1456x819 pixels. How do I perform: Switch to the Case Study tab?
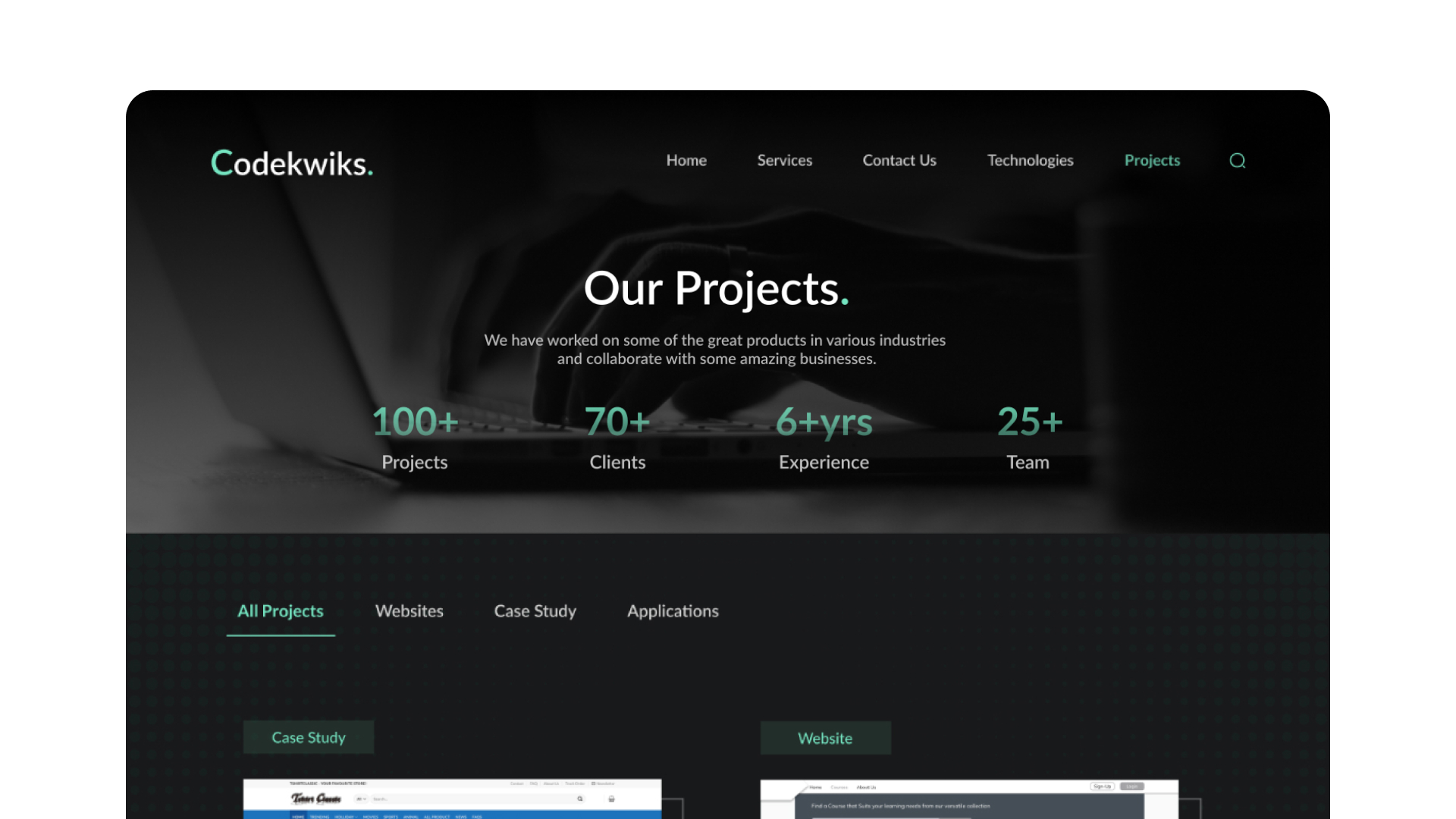tap(535, 611)
